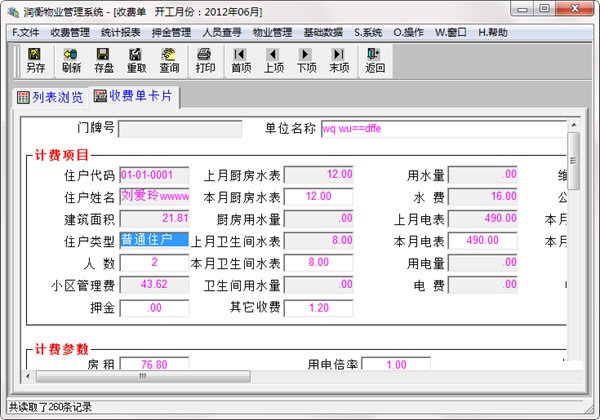Click the 刷新 refresh toolbar icon
Screen dimensions: 600x420
71,61
